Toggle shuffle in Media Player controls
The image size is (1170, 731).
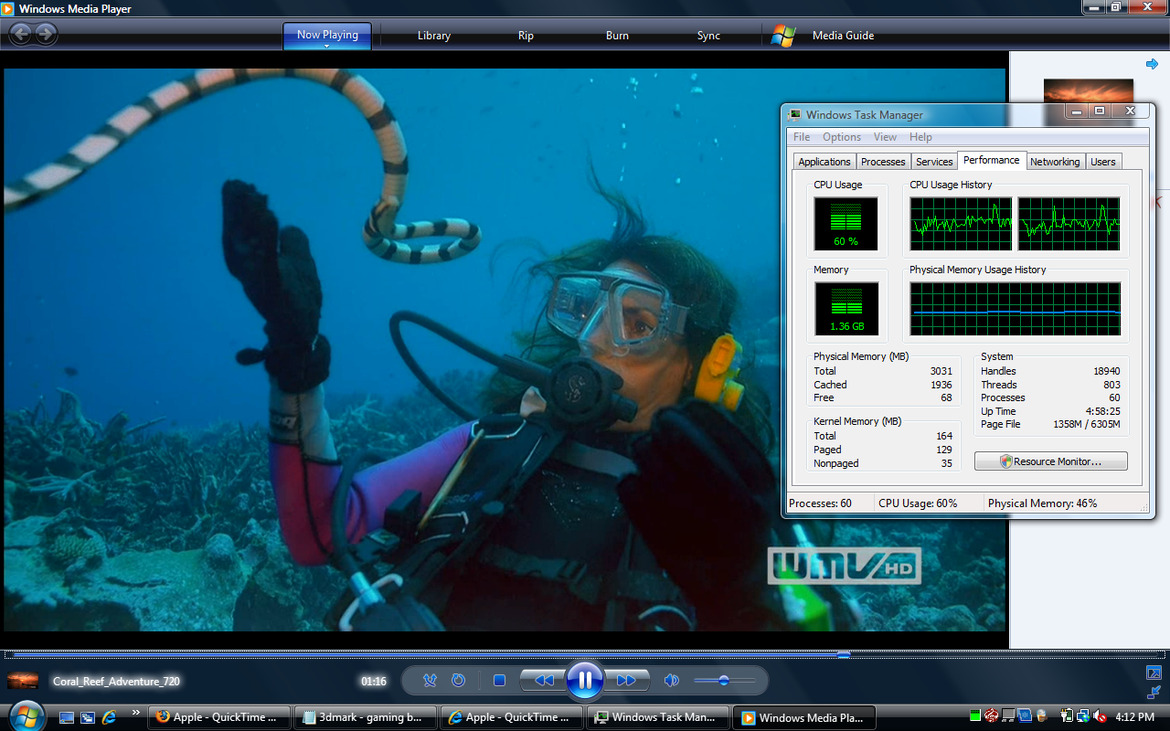point(430,680)
